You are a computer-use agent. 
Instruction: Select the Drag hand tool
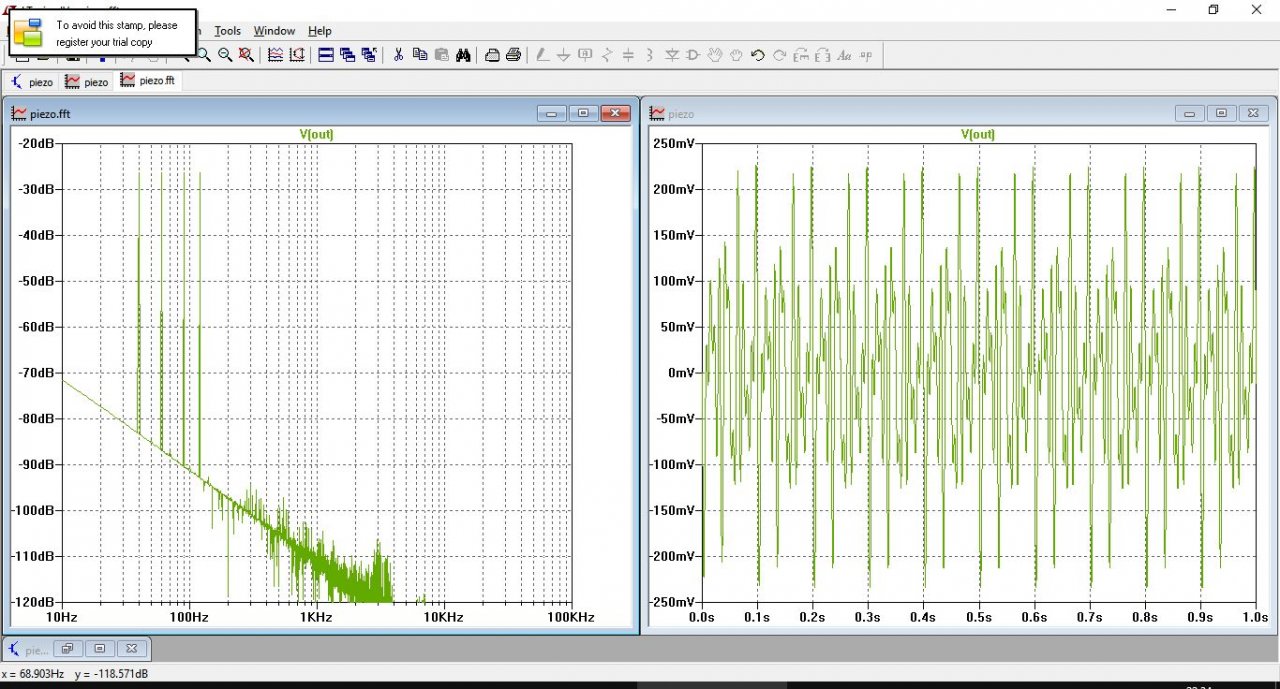[736, 55]
